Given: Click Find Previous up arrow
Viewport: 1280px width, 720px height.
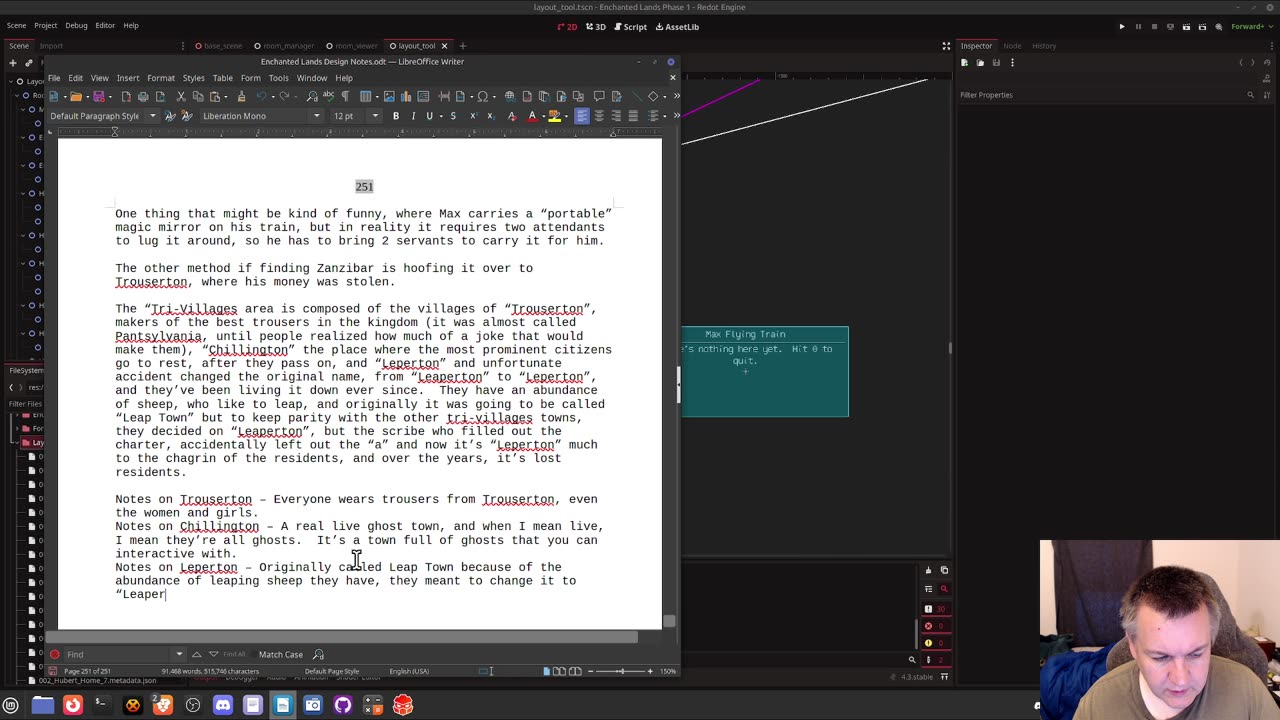Looking at the screenshot, I should coord(196,654).
